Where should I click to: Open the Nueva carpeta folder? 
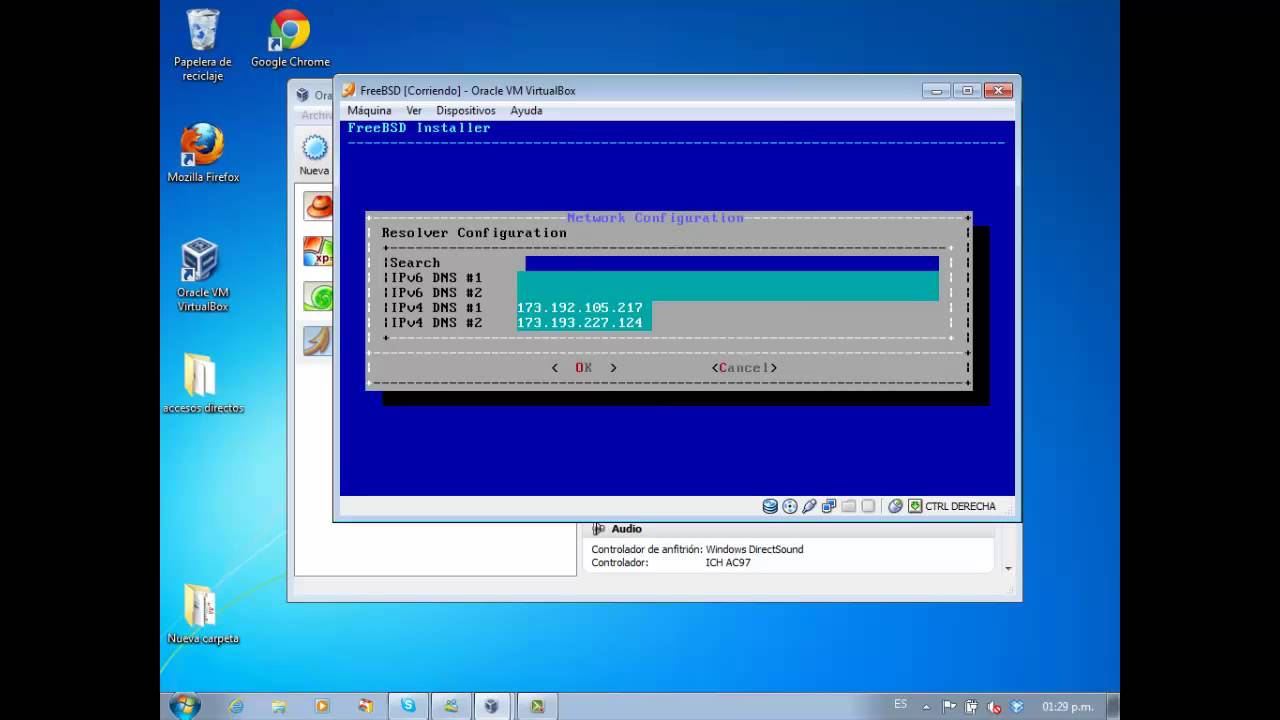(x=203, y=614)
